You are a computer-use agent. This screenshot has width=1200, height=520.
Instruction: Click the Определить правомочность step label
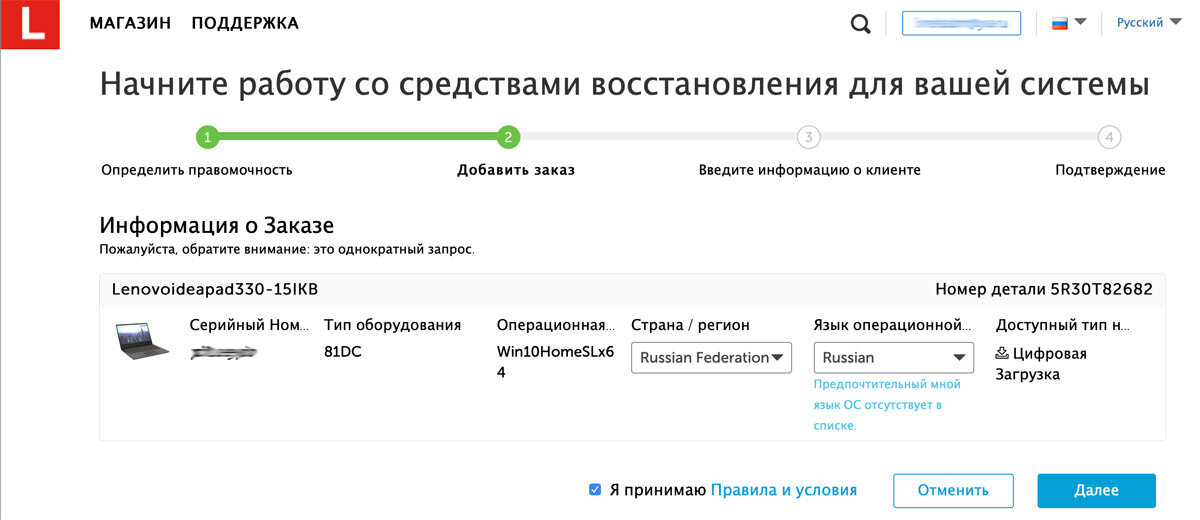(197, 170)
